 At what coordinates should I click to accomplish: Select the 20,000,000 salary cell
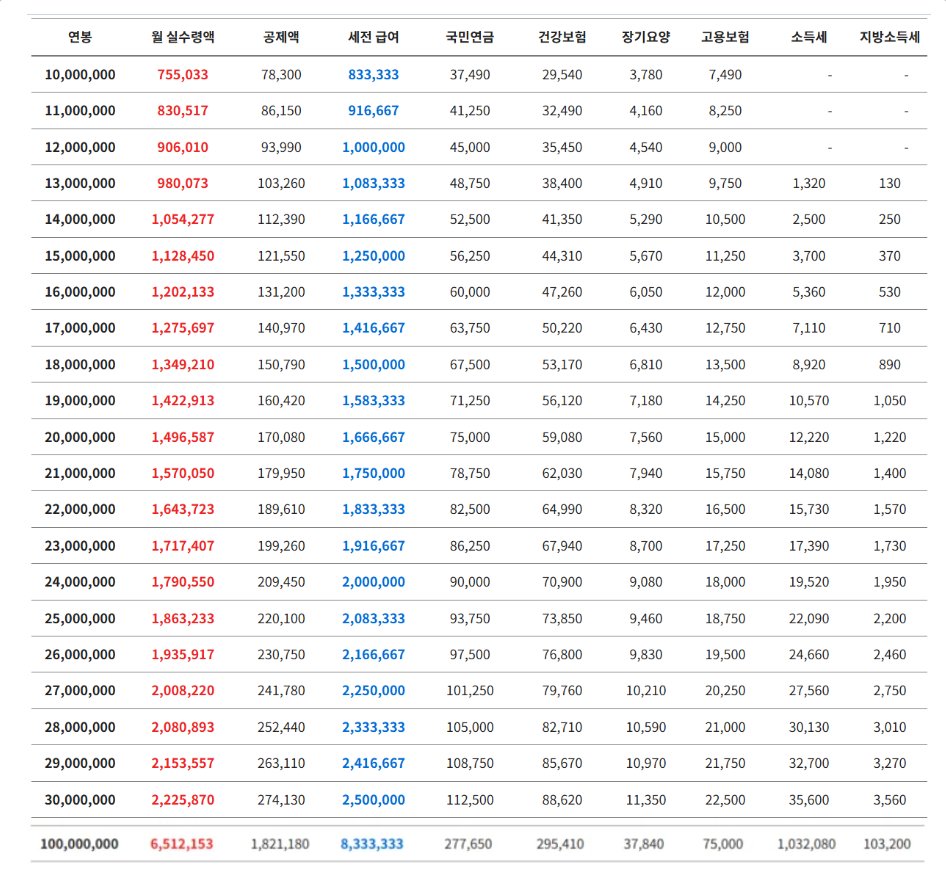[x=80, y=437]
